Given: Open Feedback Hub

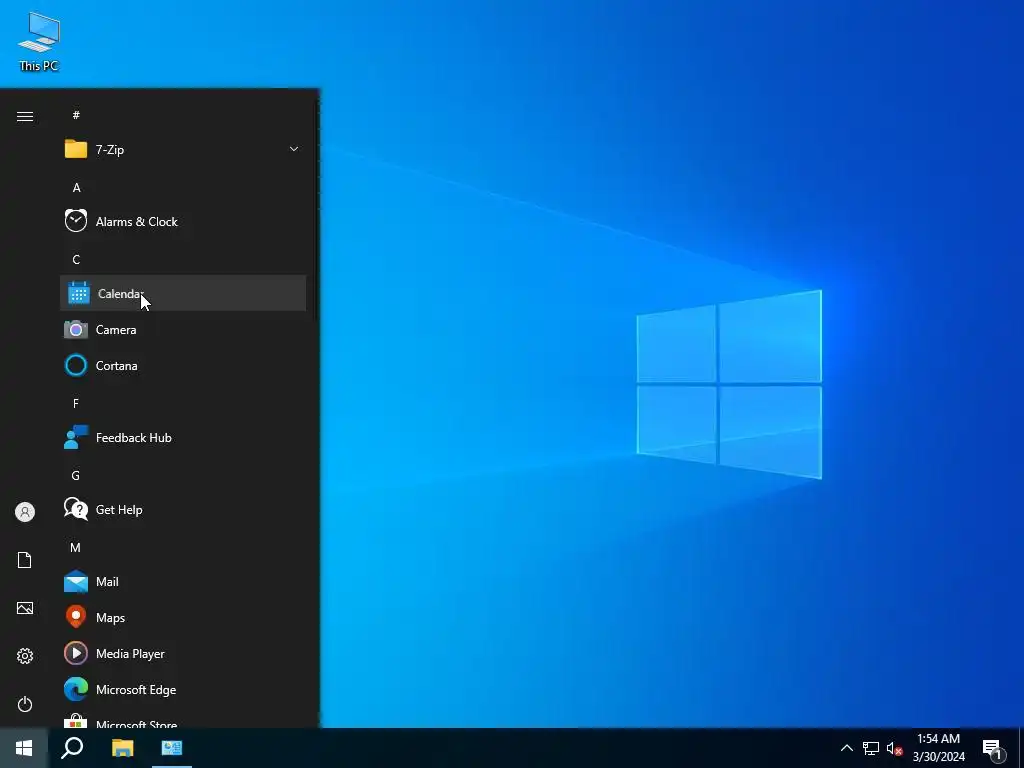Looking at the screenshot, I should [x=183, y=438].
